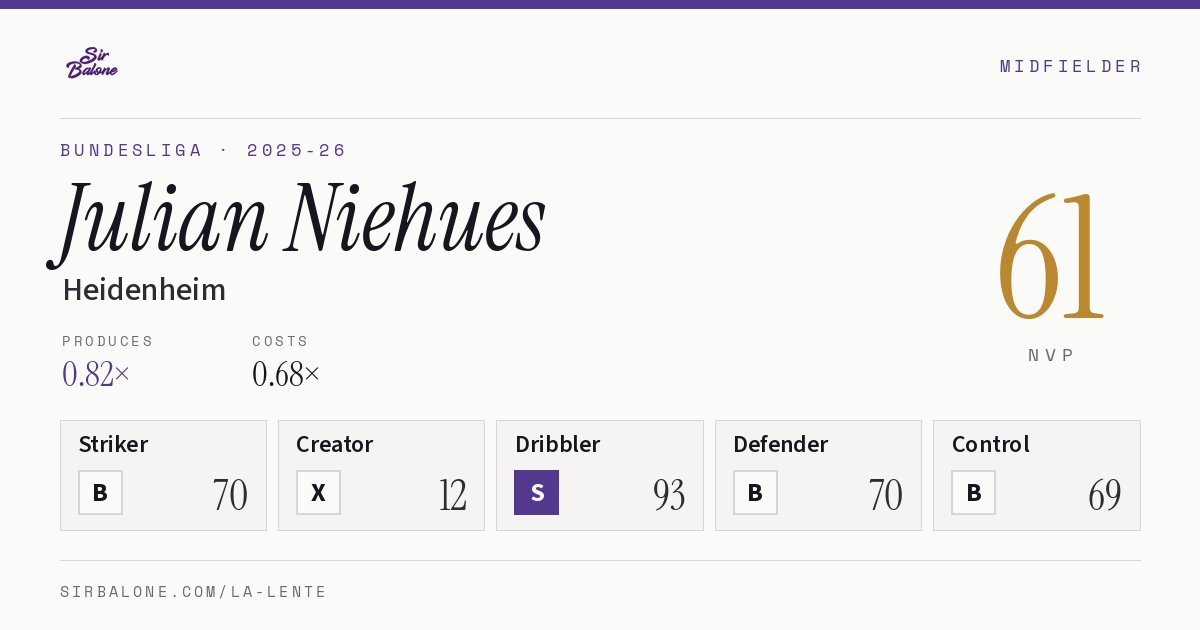The height and width of the screenshot is (630, 1200).
Task: Click the Striker card title
Action: click(113, 444)
